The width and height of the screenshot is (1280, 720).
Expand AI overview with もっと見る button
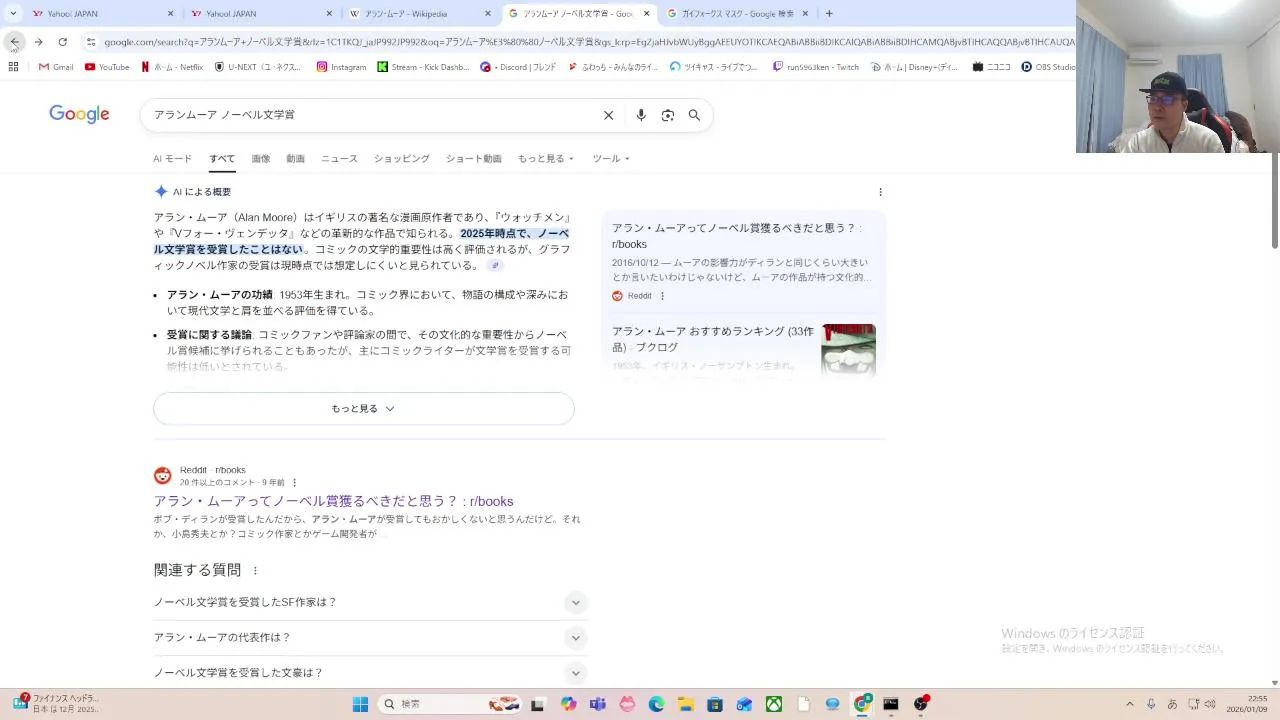tap(363, 408)
